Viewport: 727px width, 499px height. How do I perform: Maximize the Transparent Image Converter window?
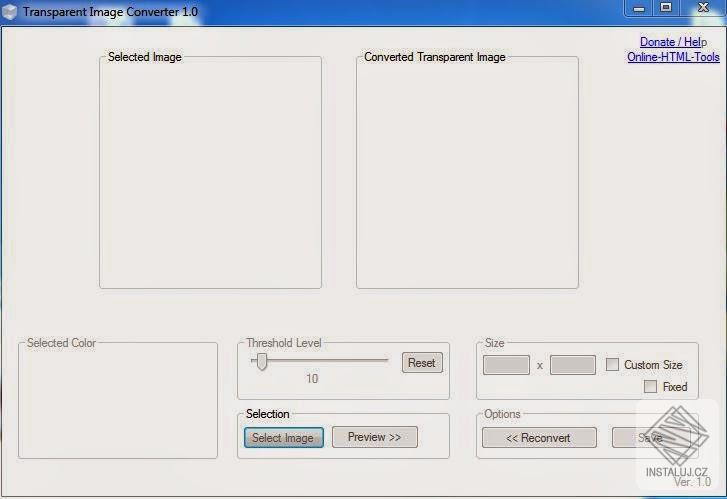pos(666,8)
